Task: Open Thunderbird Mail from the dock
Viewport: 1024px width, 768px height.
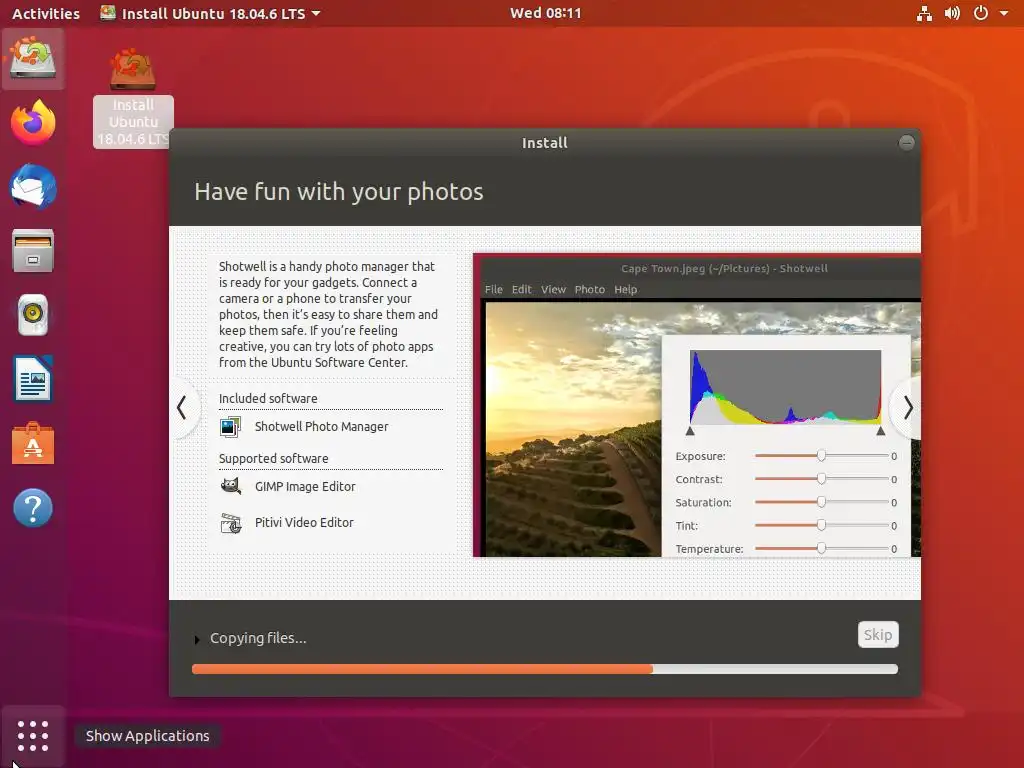Action: tap(33, 187)
